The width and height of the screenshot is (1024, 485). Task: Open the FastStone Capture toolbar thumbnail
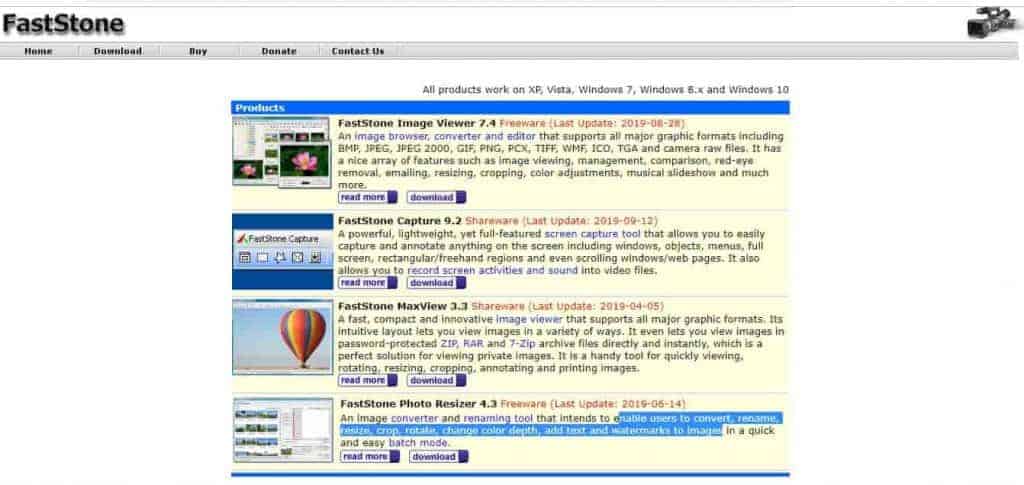[282, 251]
